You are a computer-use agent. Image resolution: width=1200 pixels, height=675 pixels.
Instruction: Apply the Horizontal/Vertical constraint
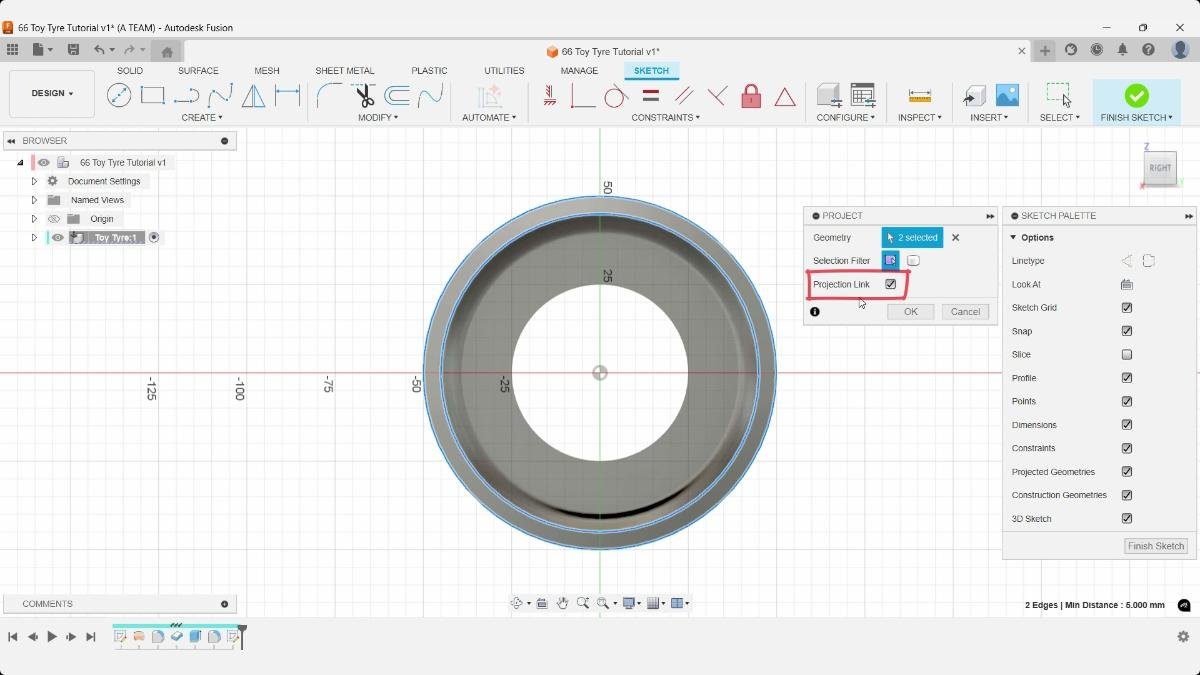point(549,96)
